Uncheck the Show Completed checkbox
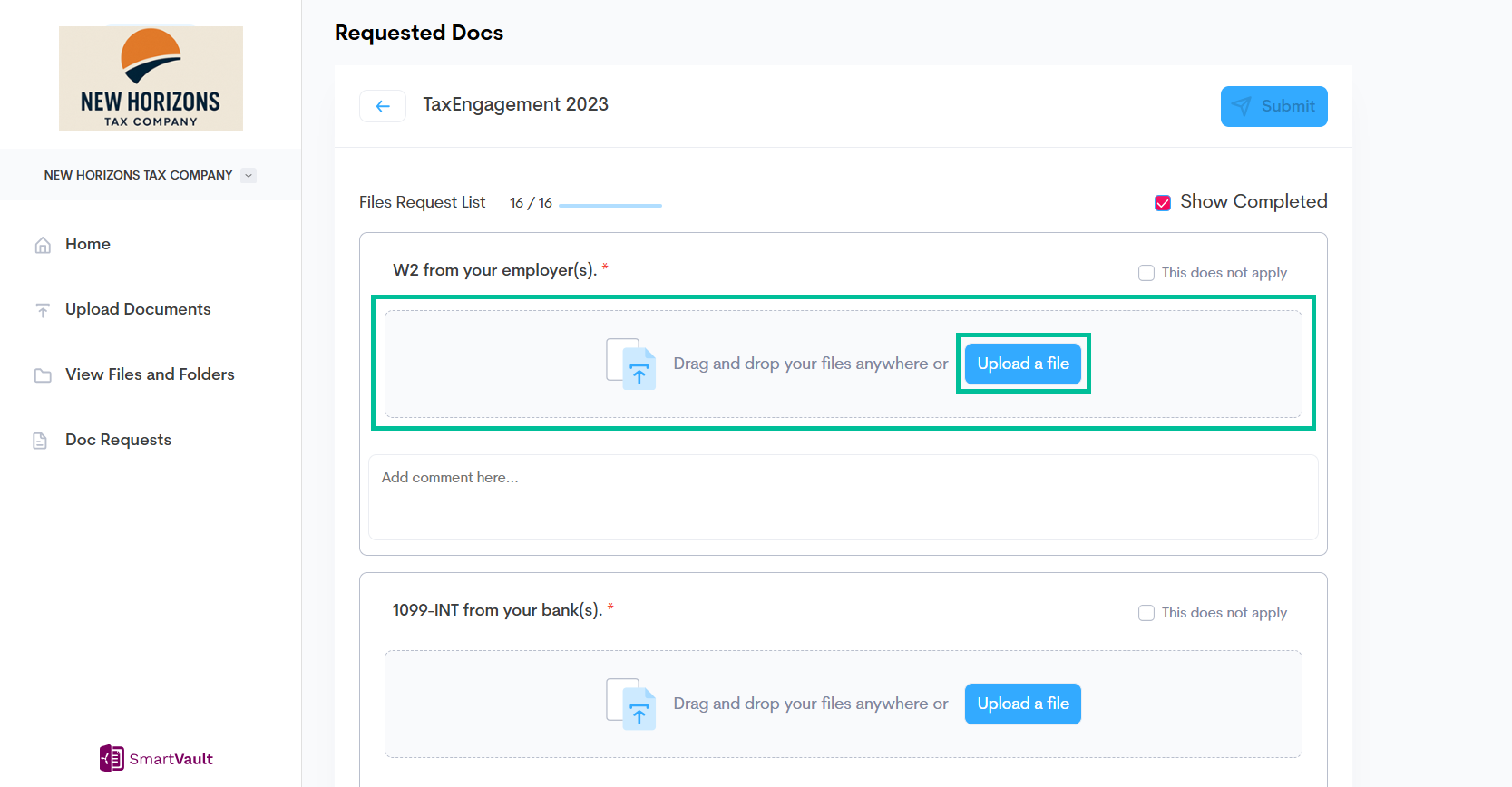1512x787 pixels. pyautogui.click(x=1163, y=202)
